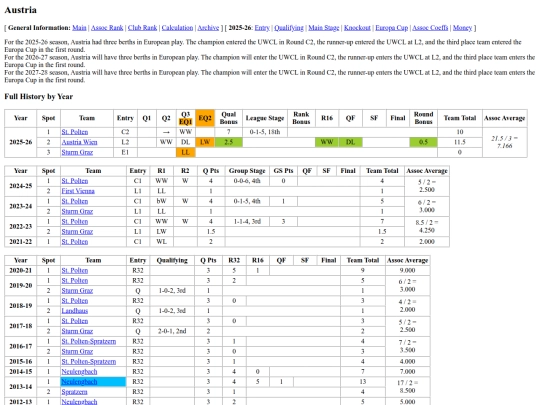Screen dimensions: 540x405
Task: Open the 2025-26 Entry link
Action: click(x=262, y=28)
